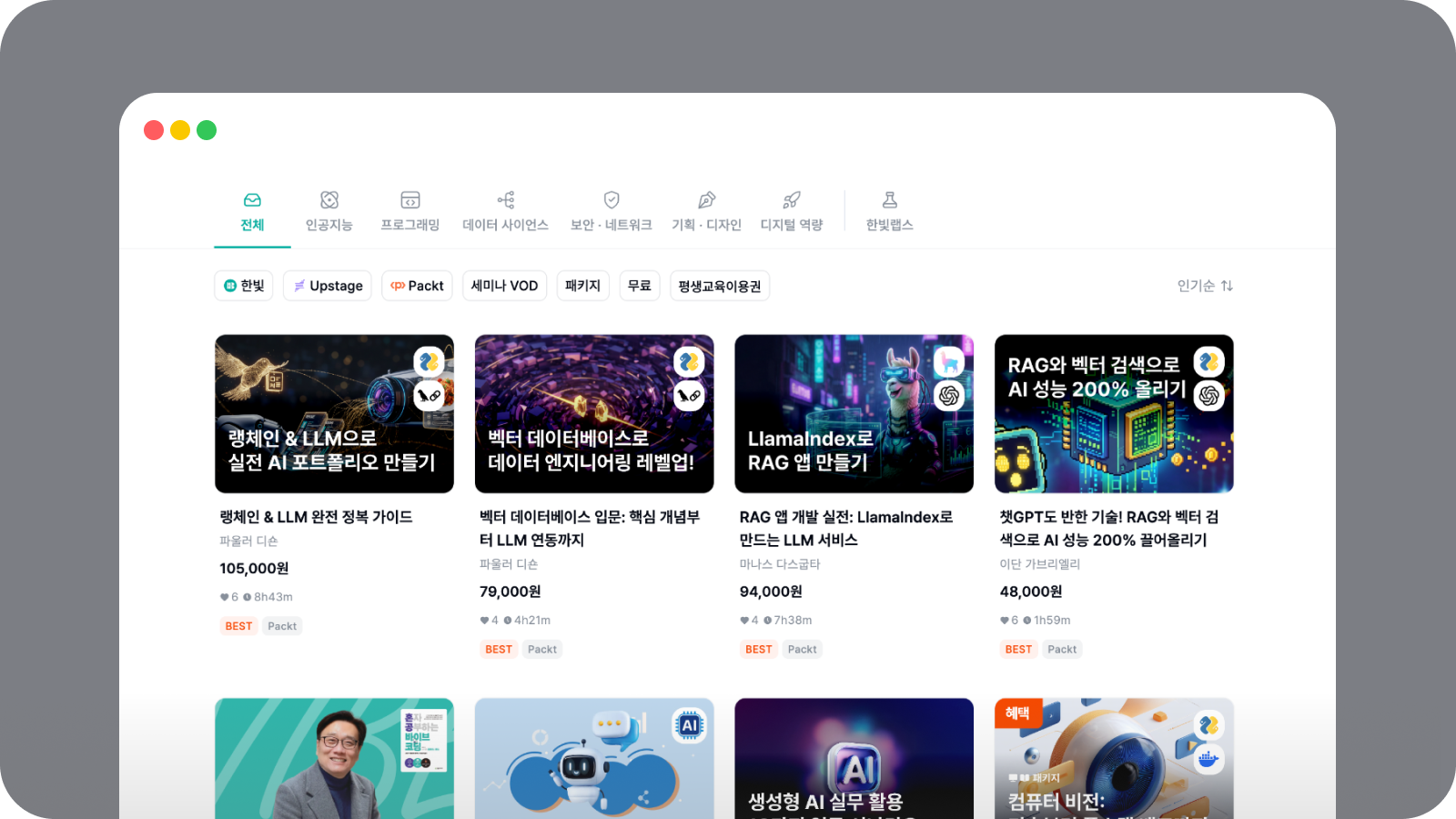Image resolution: width=1456 pixels, height=819 pixels.
Task: Click the heart icon on the 48,000원 course
Action: coord(1005,621)
